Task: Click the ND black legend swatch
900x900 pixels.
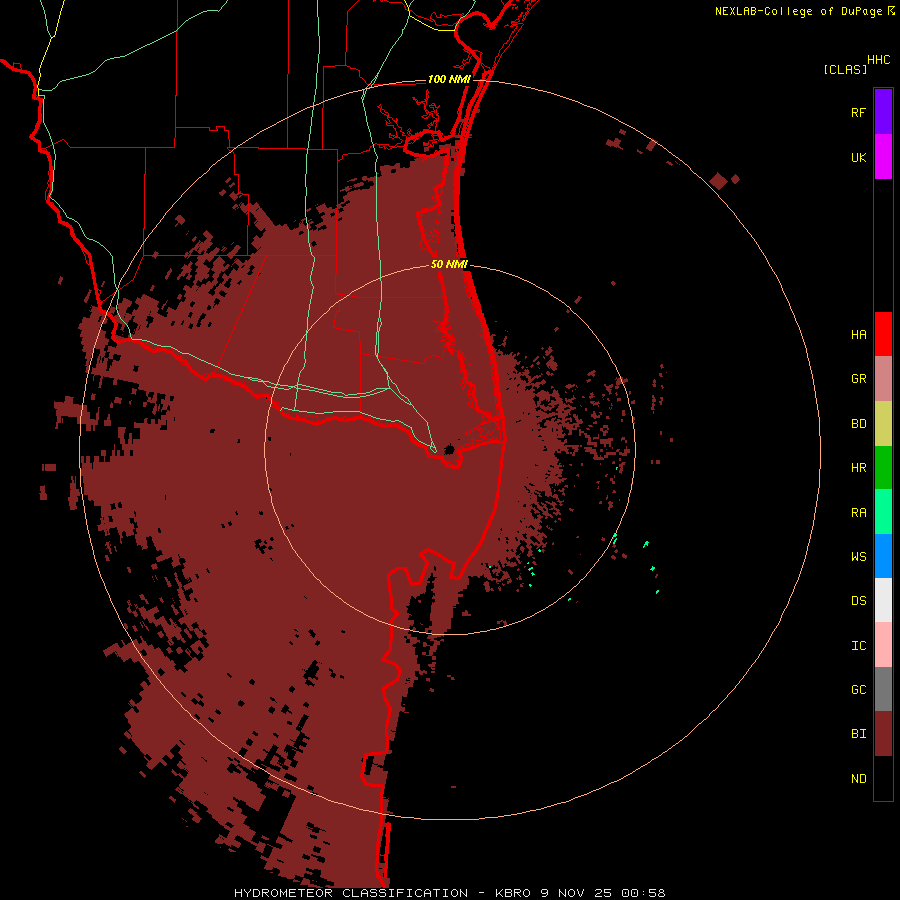Action: click(x=883, y=778)
